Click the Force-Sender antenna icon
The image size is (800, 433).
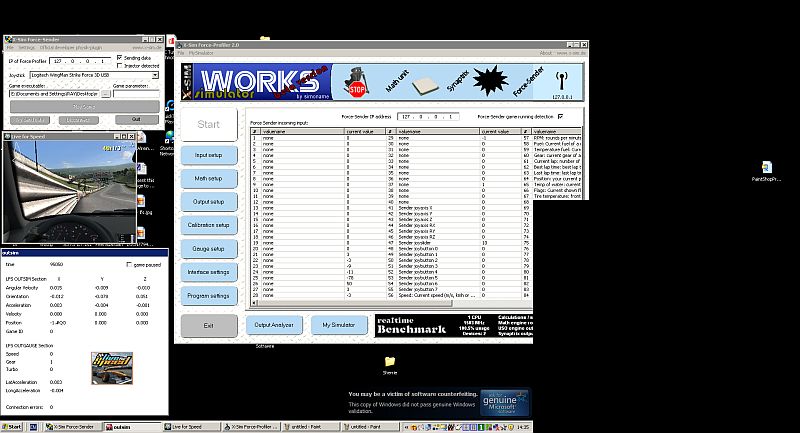pyautogui.click(x=562, y=81)
